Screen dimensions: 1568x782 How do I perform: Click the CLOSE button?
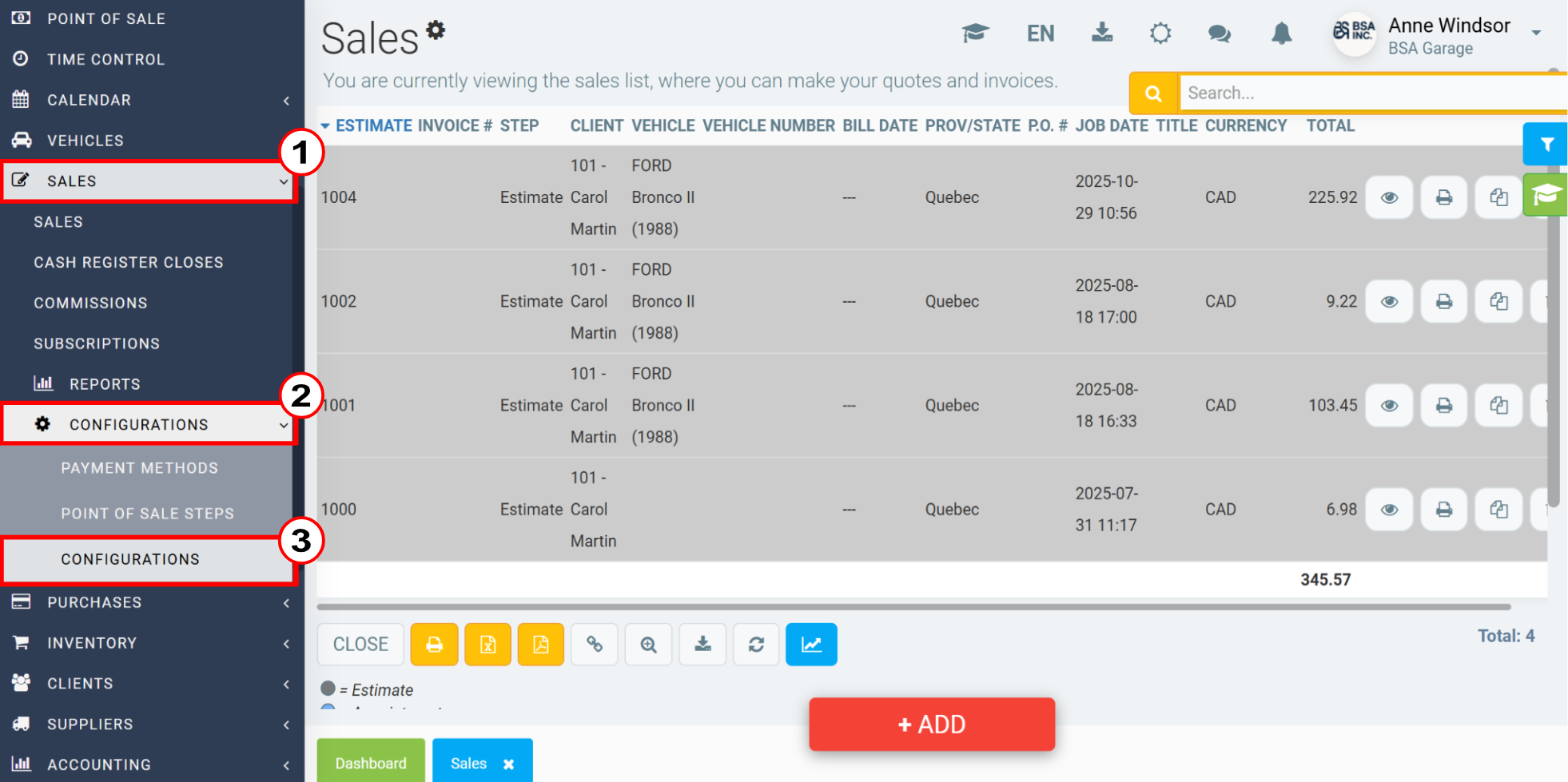[x=360, y=644]
